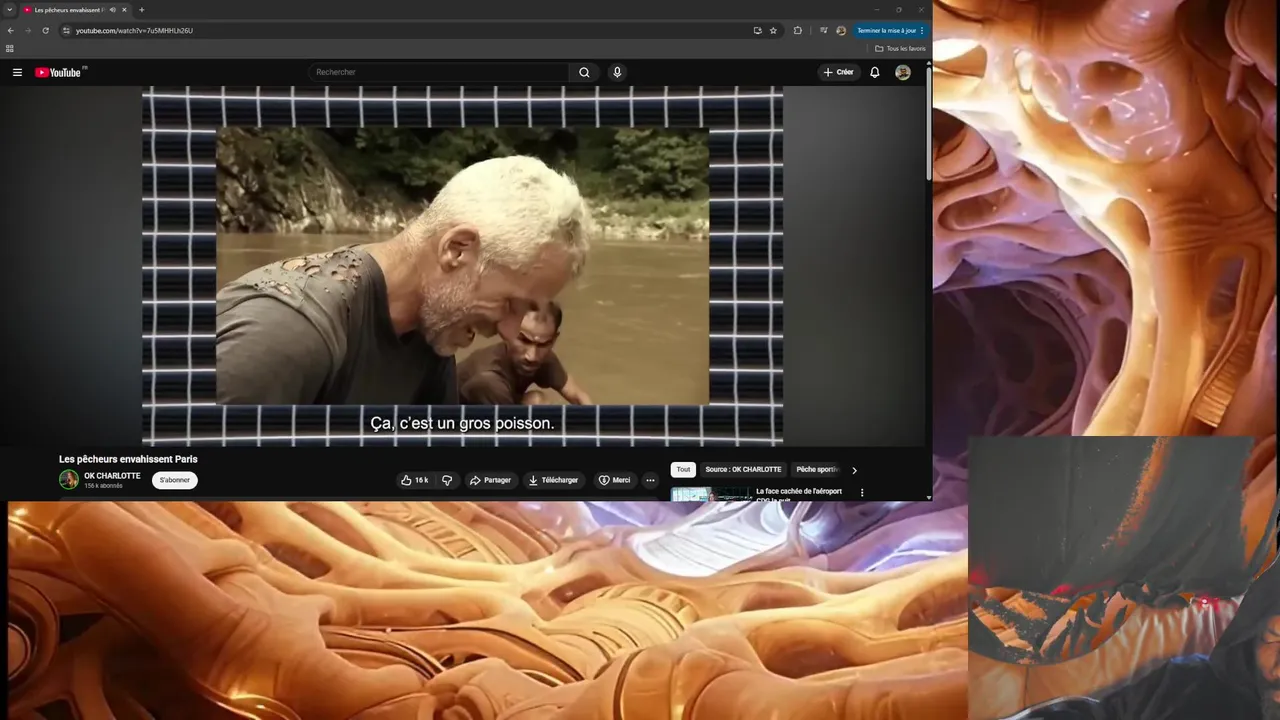Select the Les pêcheurs envahissent tab
Viewport: 1280px width, 720px height.
click(75, 10)
